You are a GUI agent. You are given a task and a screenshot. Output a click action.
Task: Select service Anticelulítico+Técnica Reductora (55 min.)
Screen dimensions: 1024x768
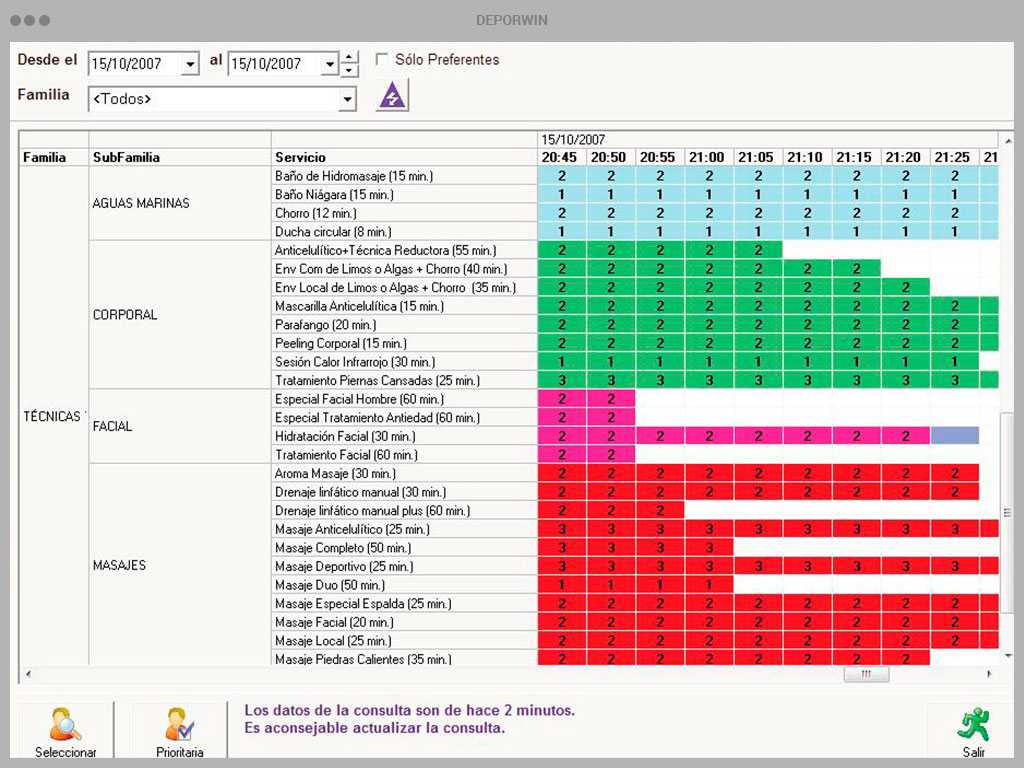(404, 250)
